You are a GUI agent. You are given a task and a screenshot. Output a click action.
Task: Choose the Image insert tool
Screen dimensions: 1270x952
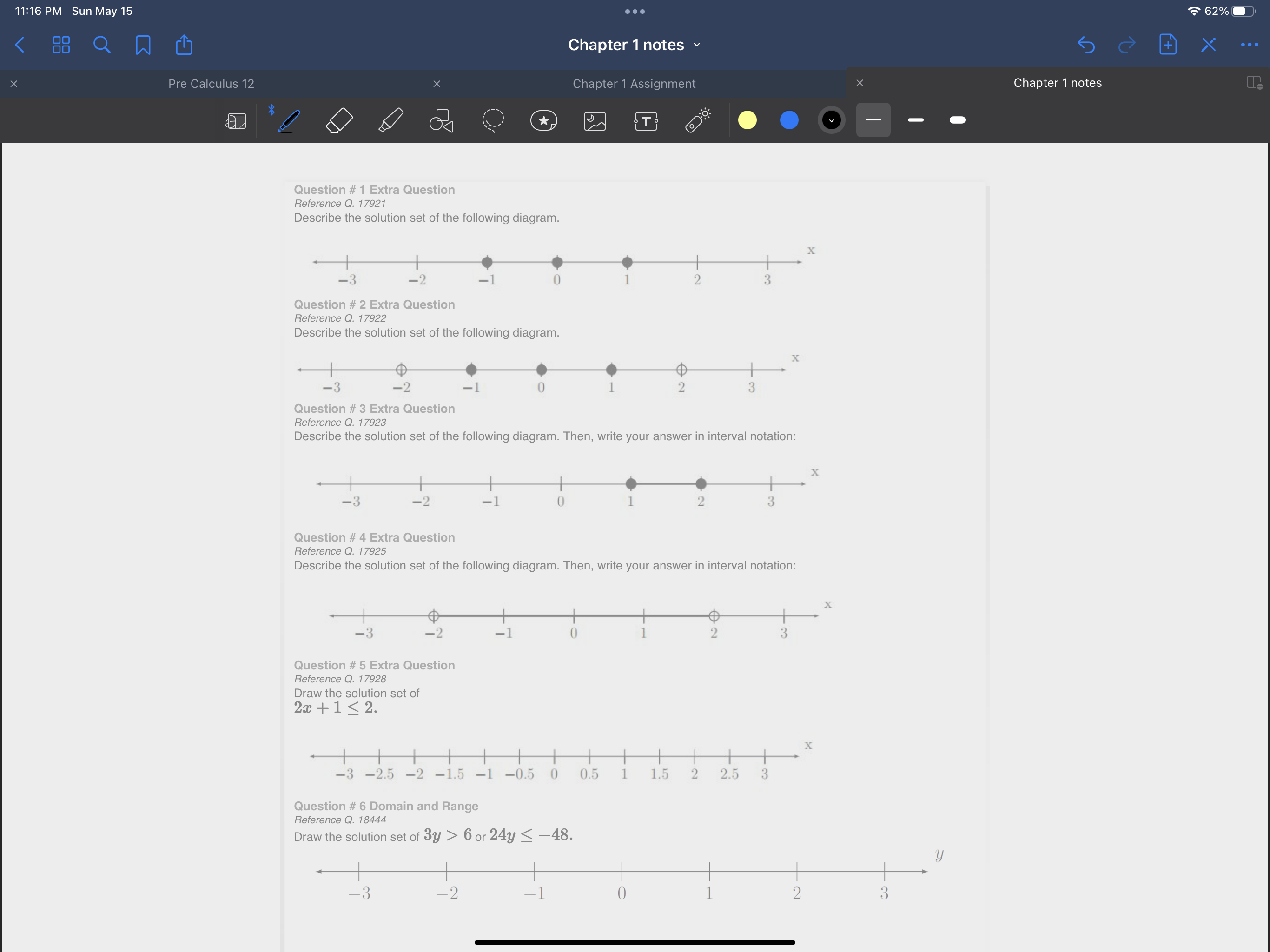pos(595,120)
